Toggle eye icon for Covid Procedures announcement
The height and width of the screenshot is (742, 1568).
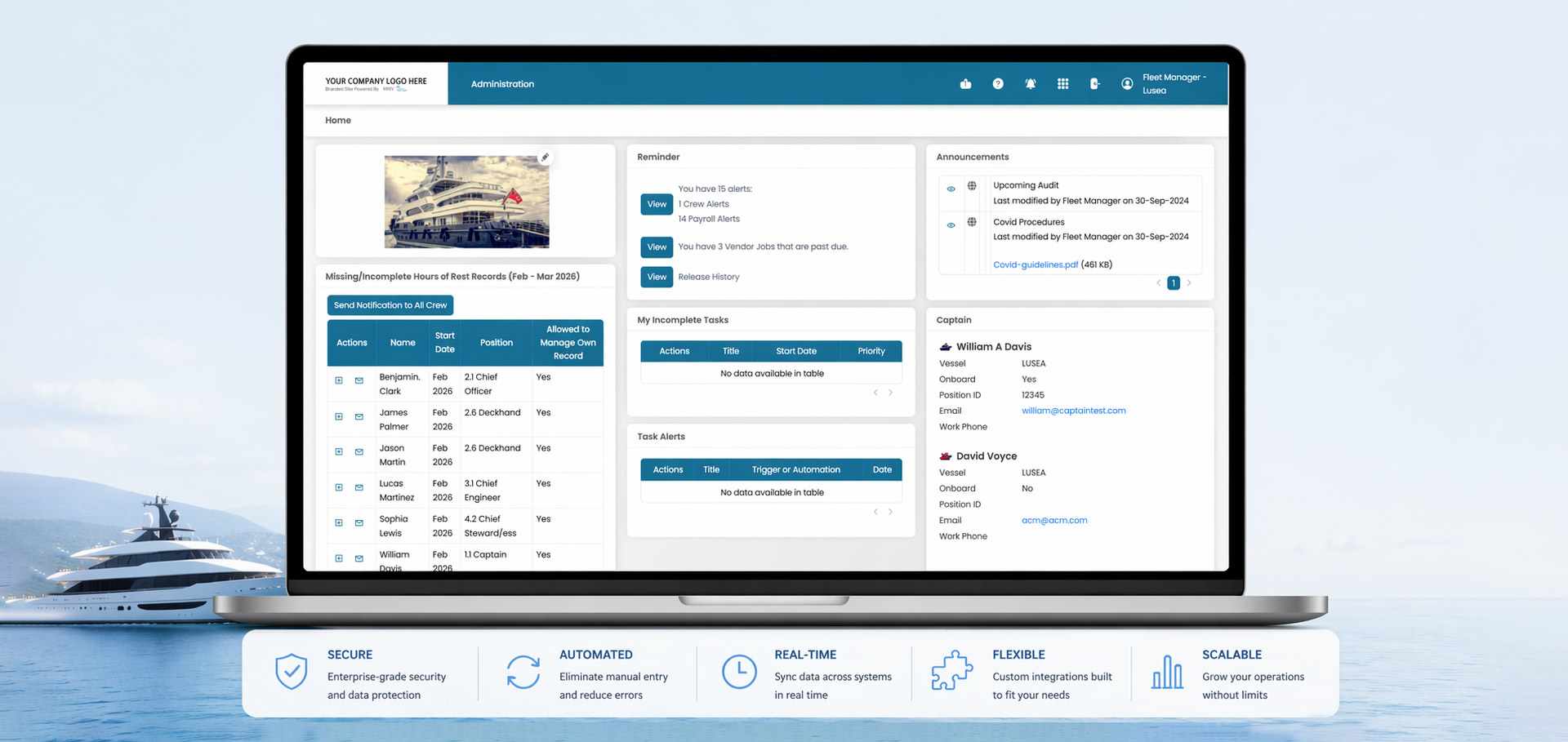point(951,225)
